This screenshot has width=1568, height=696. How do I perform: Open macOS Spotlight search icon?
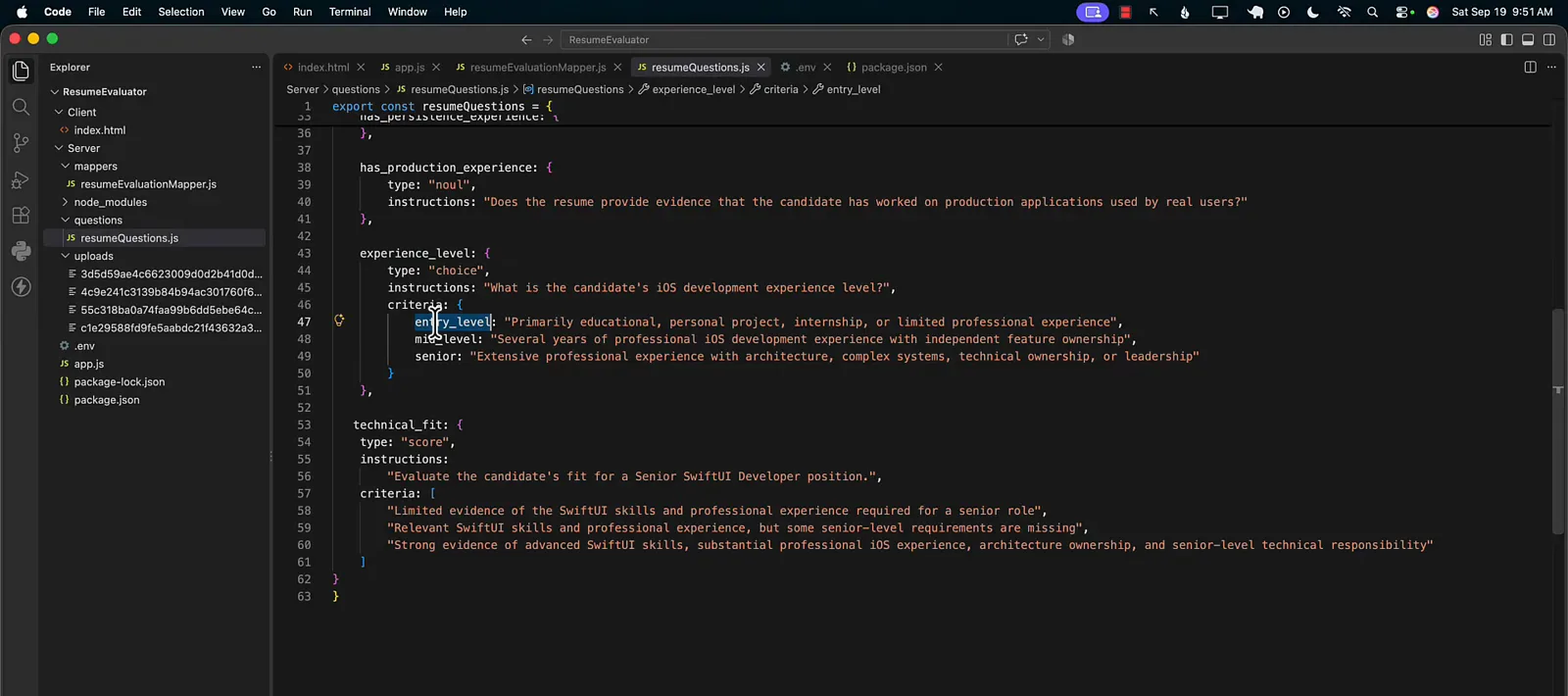point(1372,12)
